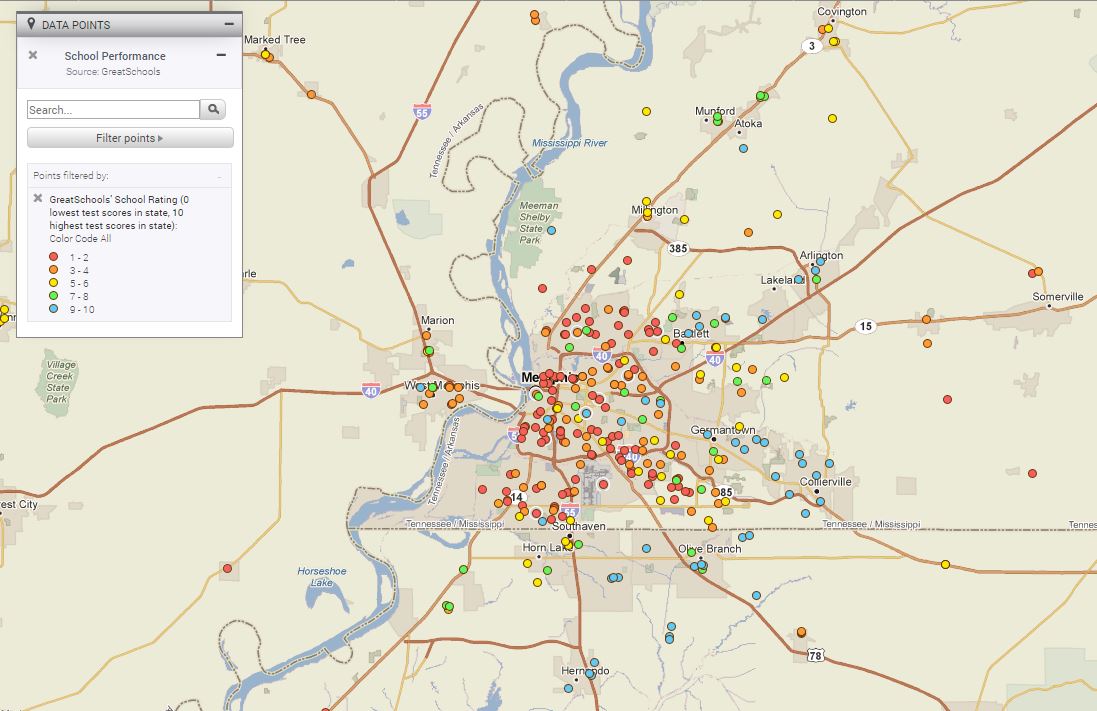Click the red school point southwest near Horseshoe Lake
This screenshot has width=1097, height=711.
(x=227, y=568)
